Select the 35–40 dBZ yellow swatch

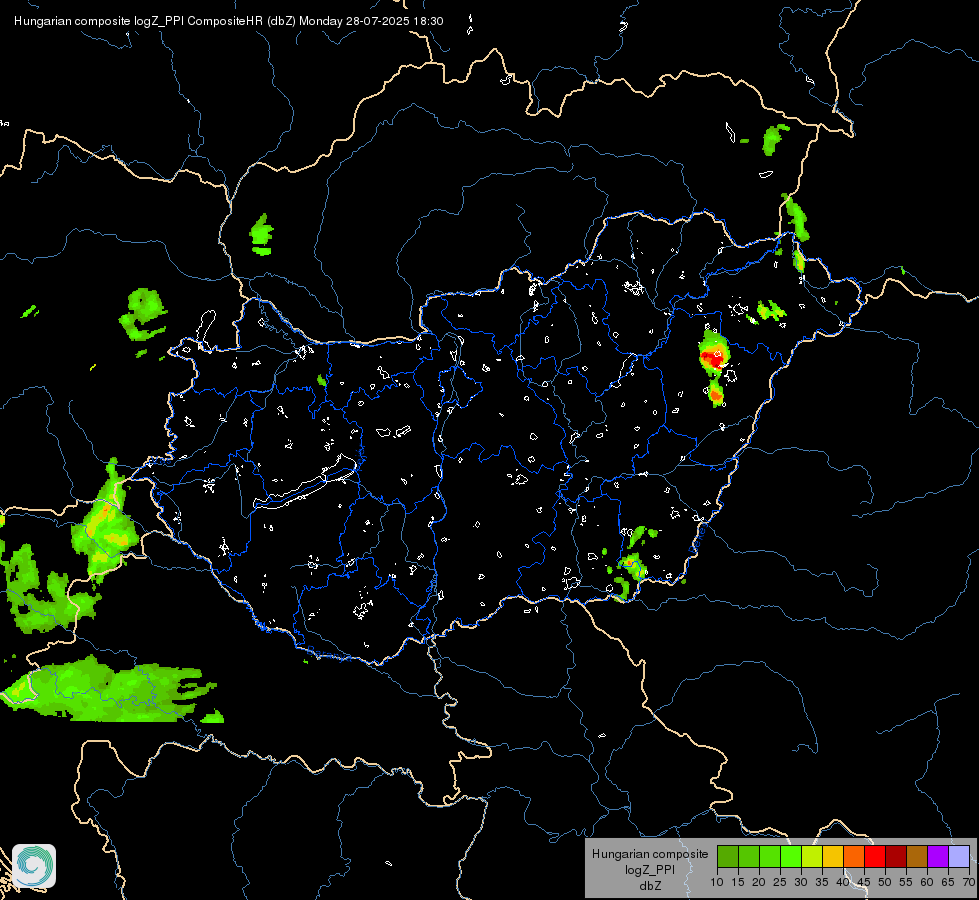click(833, 856)
